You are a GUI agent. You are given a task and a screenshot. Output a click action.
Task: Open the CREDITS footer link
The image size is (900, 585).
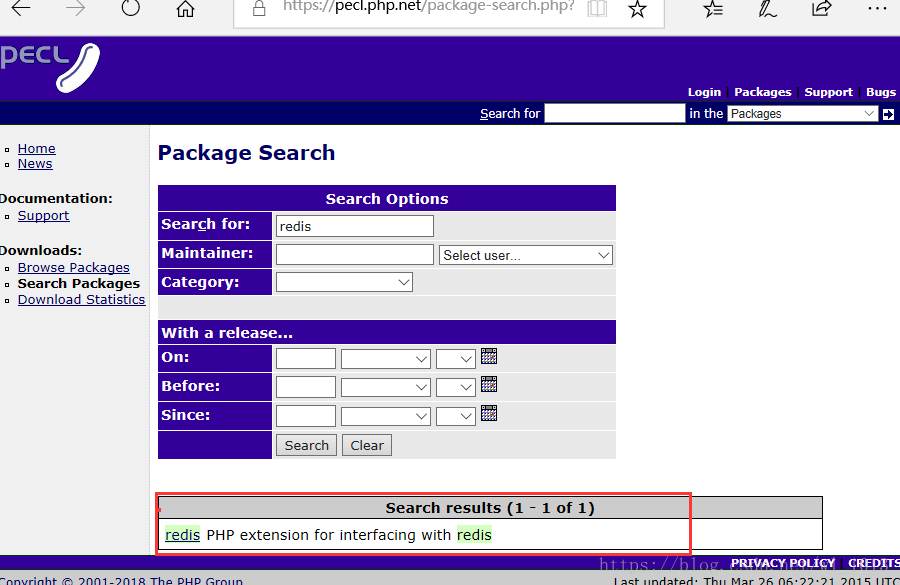pos(874,563)
